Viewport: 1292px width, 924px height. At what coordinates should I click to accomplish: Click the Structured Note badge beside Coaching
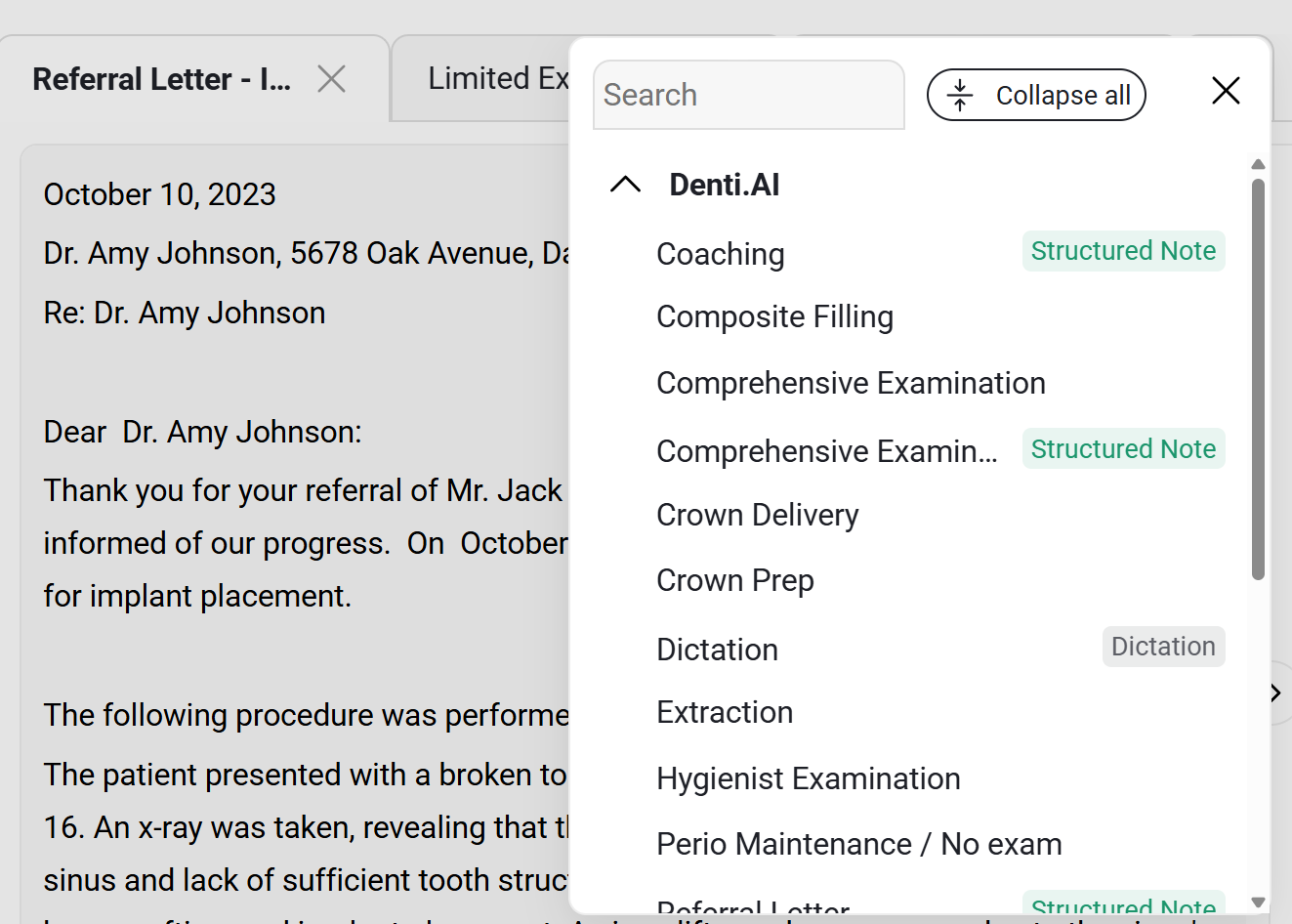pyautogui.click(x=1124, y=251)
